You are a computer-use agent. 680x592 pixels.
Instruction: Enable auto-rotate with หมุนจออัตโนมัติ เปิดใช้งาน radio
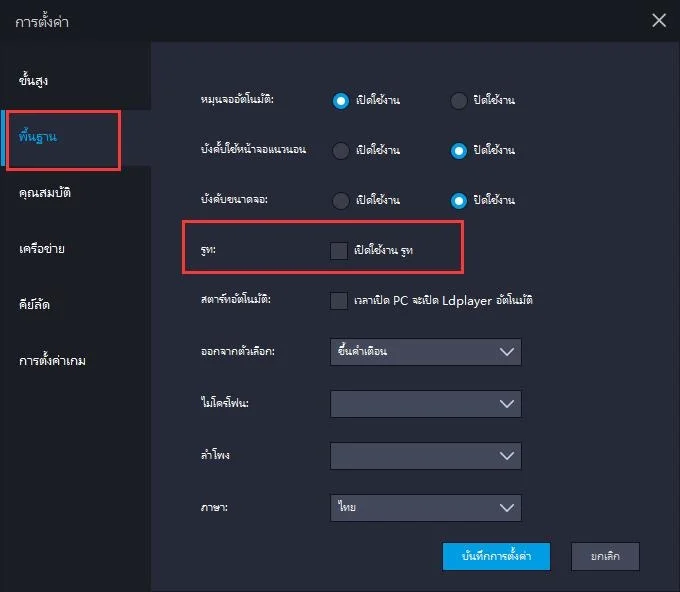tap(340, 101)
